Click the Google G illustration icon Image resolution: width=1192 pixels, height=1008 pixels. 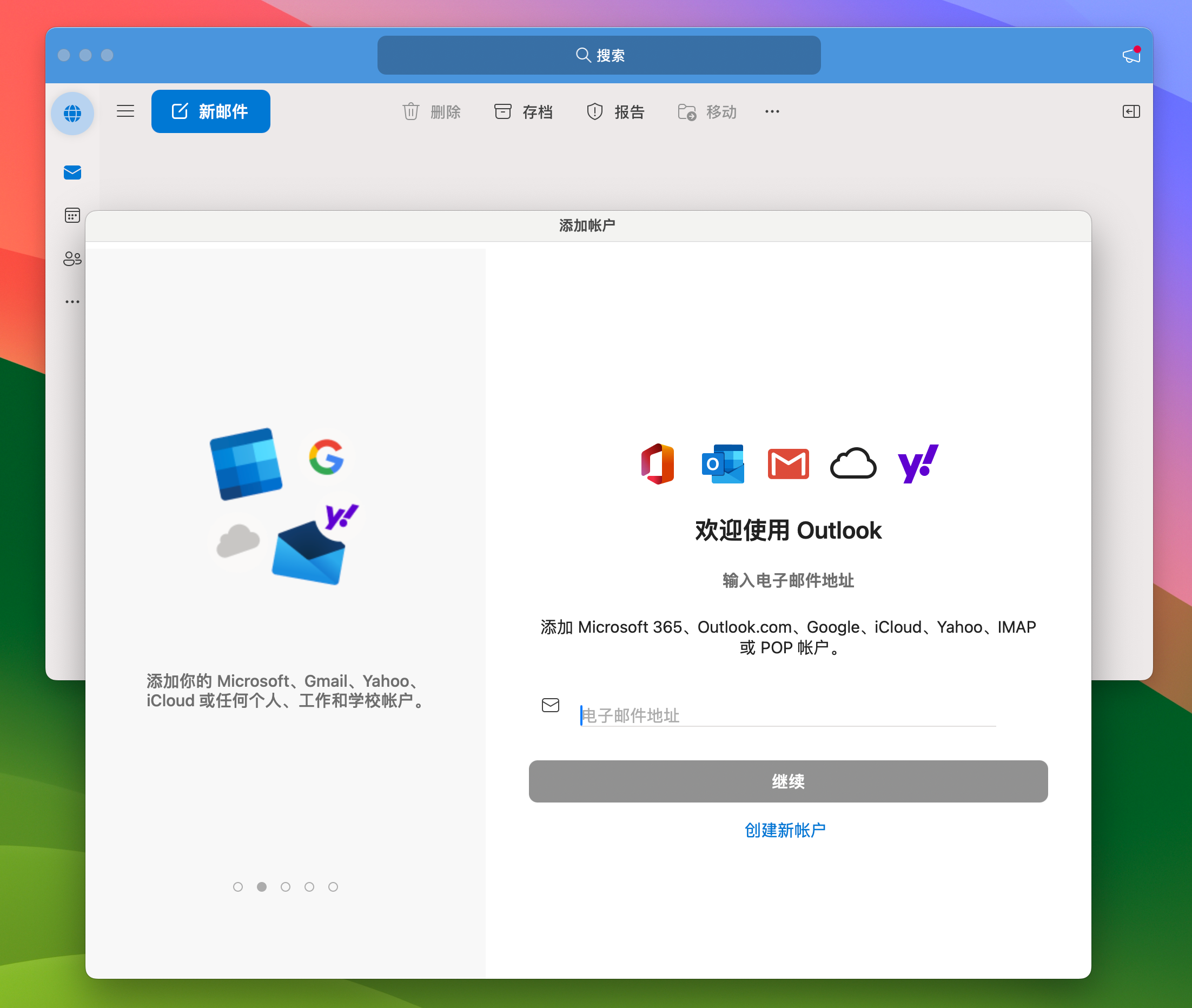pos(326,456)
